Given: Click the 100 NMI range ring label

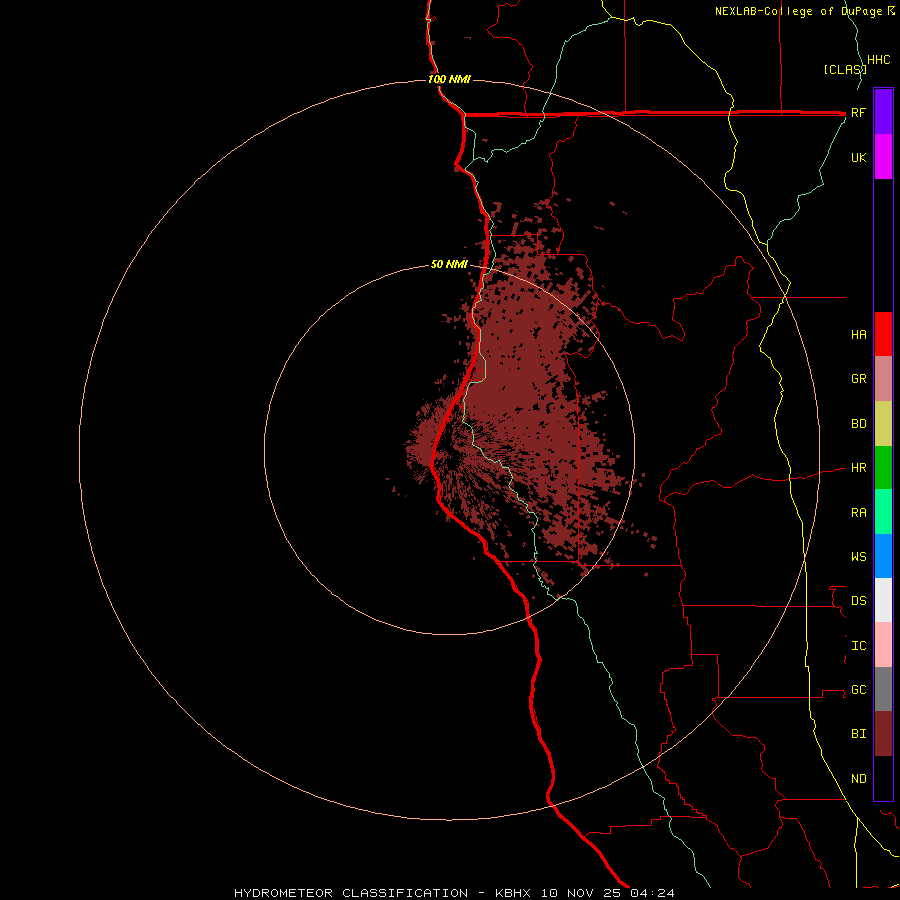Looking at the screenshot, I should (x=449, y=79).
